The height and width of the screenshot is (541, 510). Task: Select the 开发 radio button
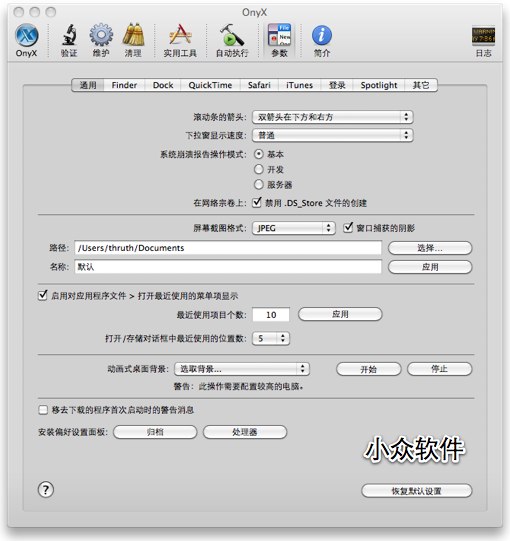tap(258, 169)
